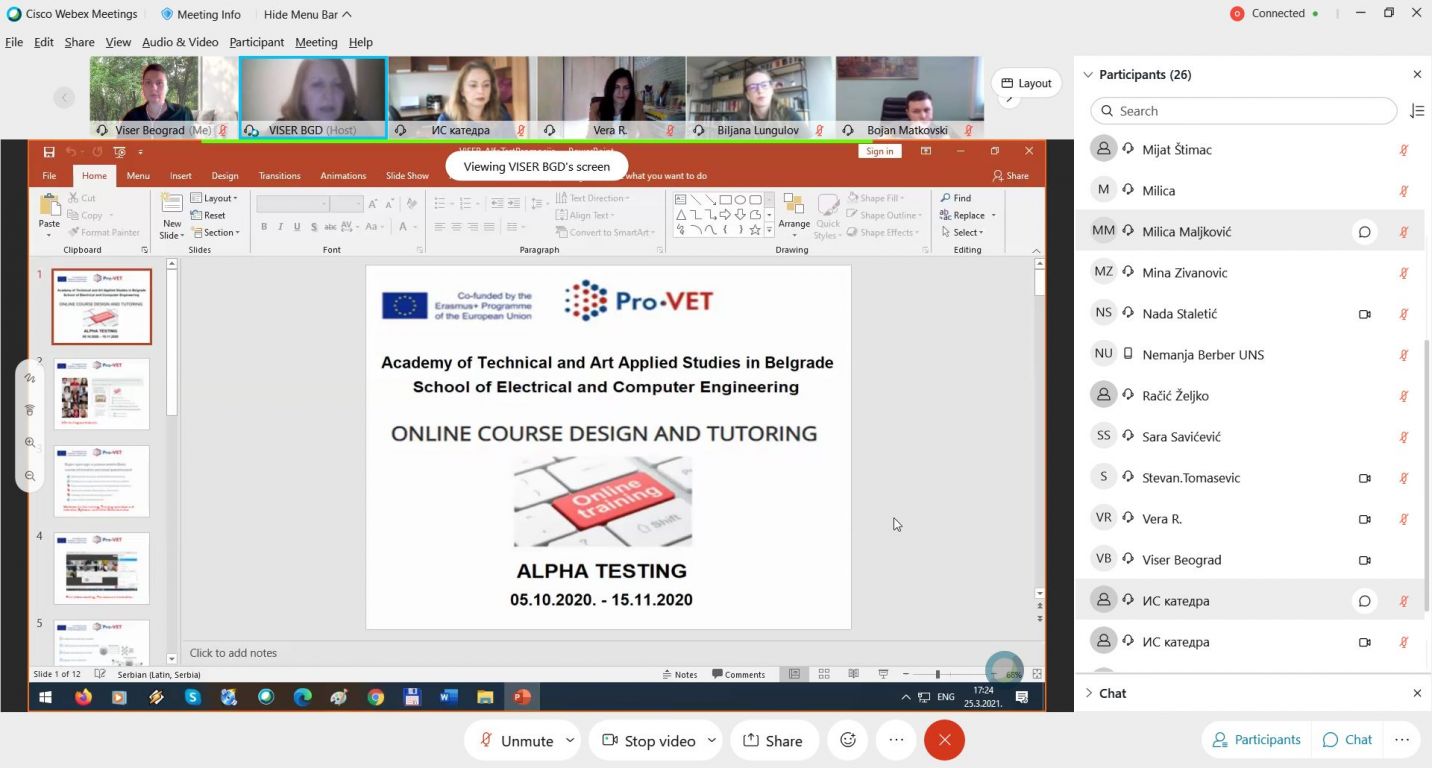Toggle Underline in PowerPoint Font group

pos(297,227)
